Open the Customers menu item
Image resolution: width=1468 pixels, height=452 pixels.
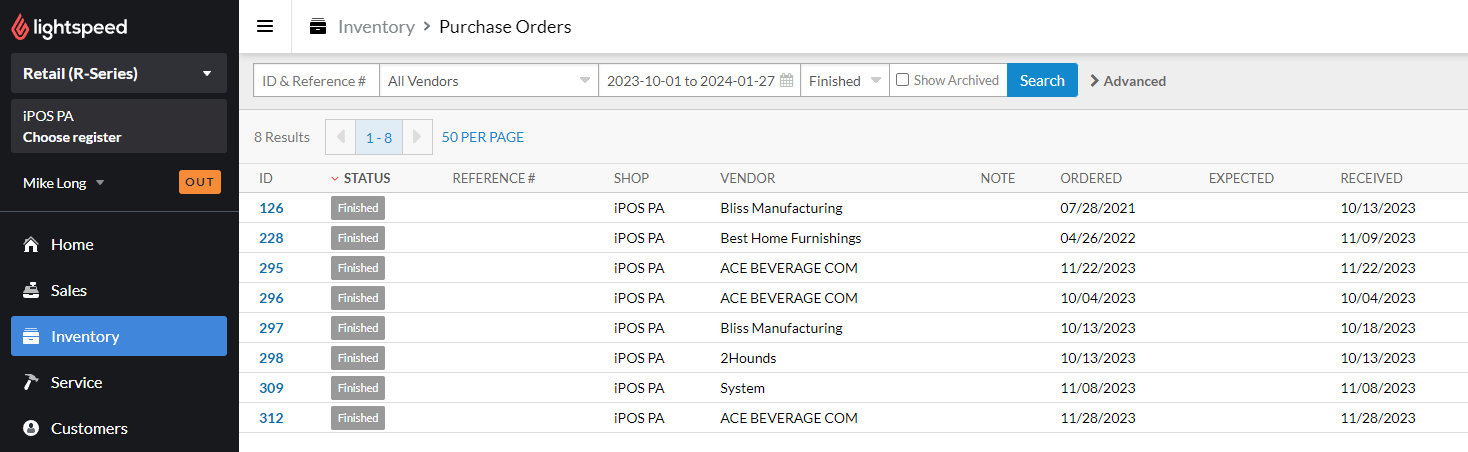point(119,429)
